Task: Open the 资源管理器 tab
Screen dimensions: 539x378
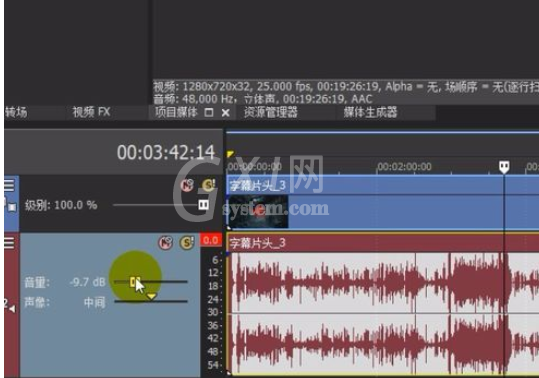Action: 271,112
